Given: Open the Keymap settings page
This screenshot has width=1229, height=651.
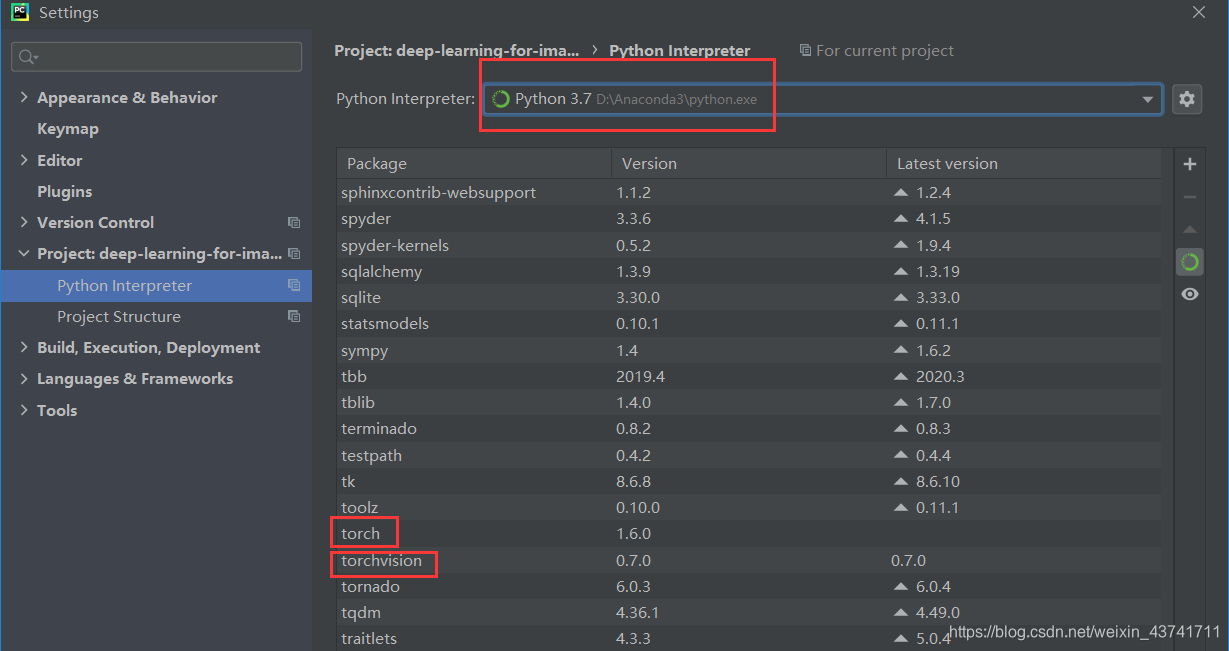Looking at the screenshot, I should pyautogui.click(x=66, y=128).
